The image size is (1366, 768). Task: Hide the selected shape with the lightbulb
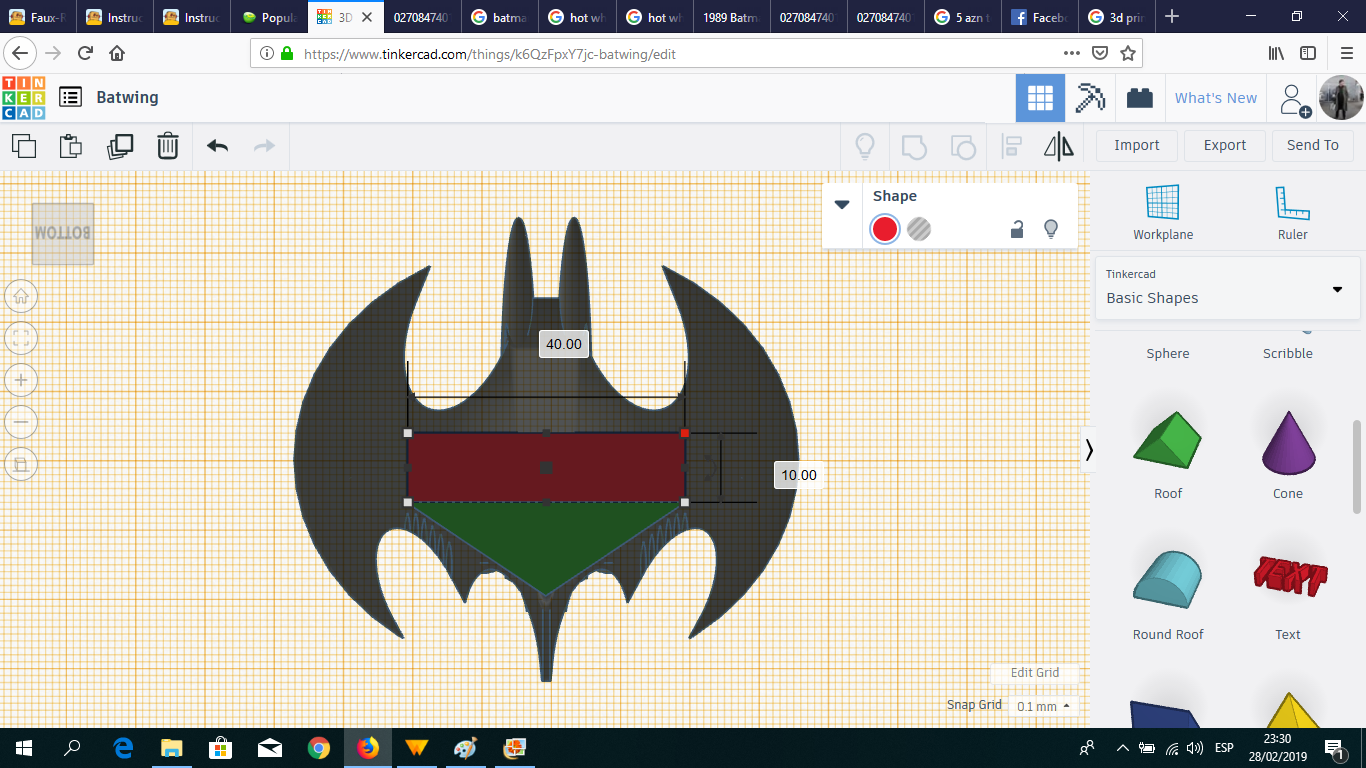pyautogui.click(x=1051, y=229)
